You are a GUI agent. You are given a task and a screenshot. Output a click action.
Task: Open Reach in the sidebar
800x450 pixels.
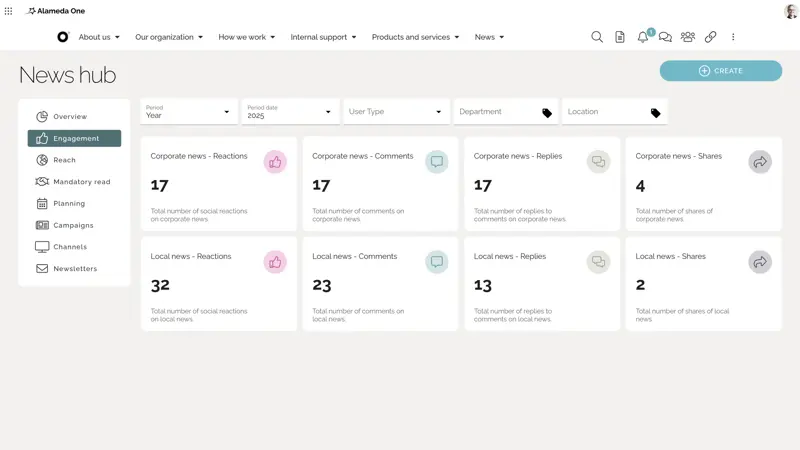(x=74, y=160)
